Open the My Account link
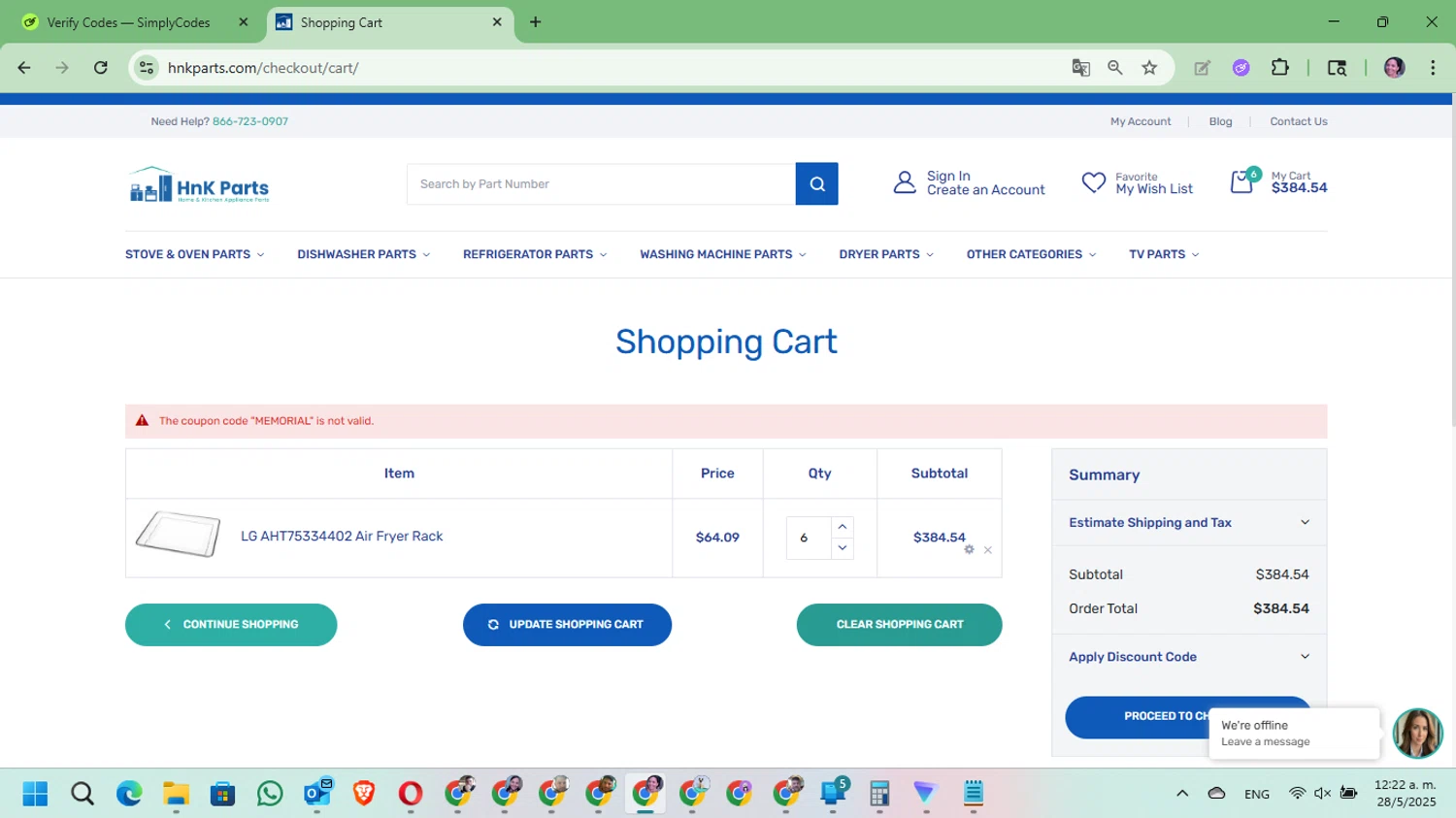Image resolution: width=1456 pixels, height=818 pixels. tap(1141, 121)
